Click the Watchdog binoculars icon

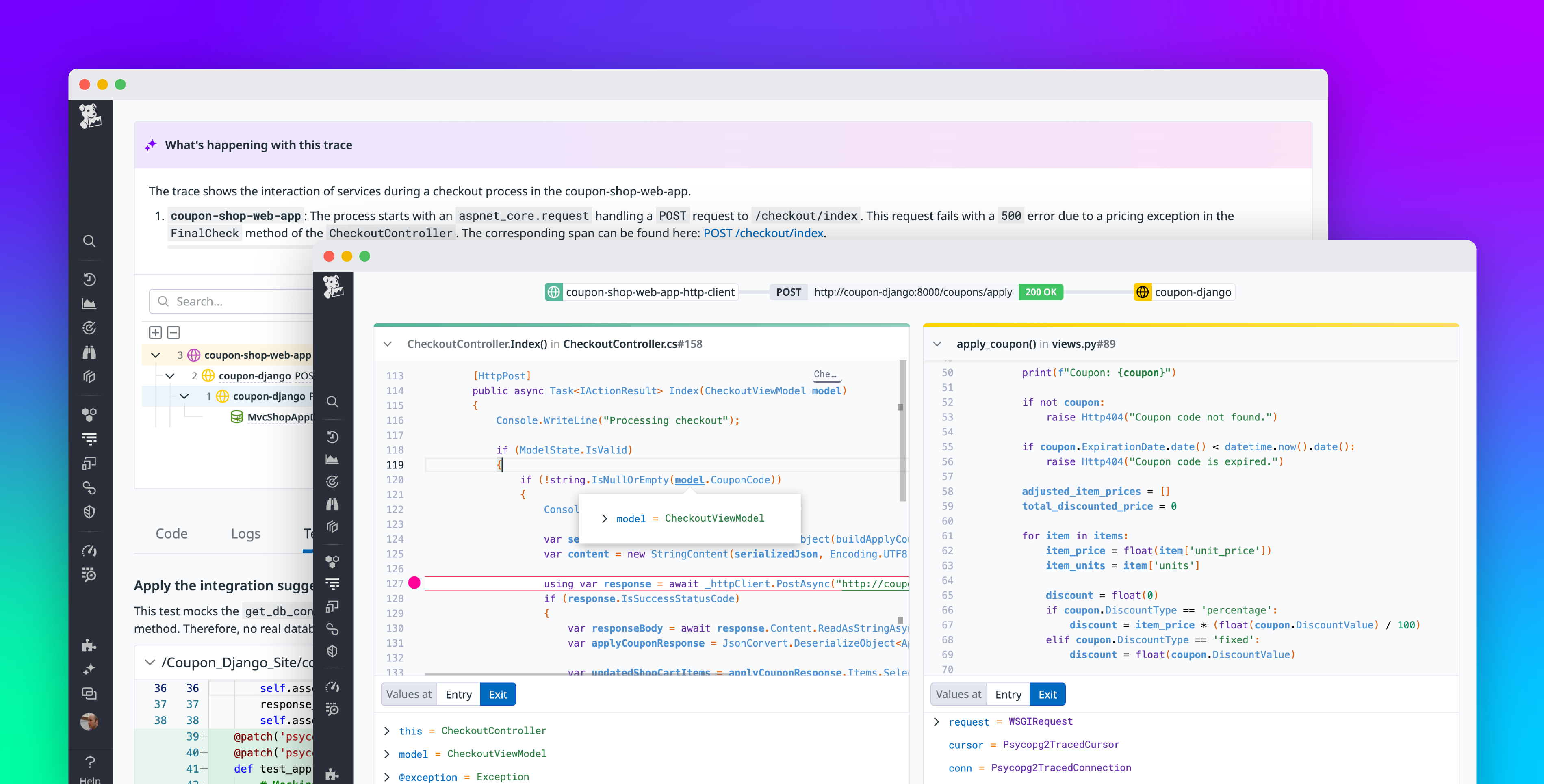tap(90, 352)
